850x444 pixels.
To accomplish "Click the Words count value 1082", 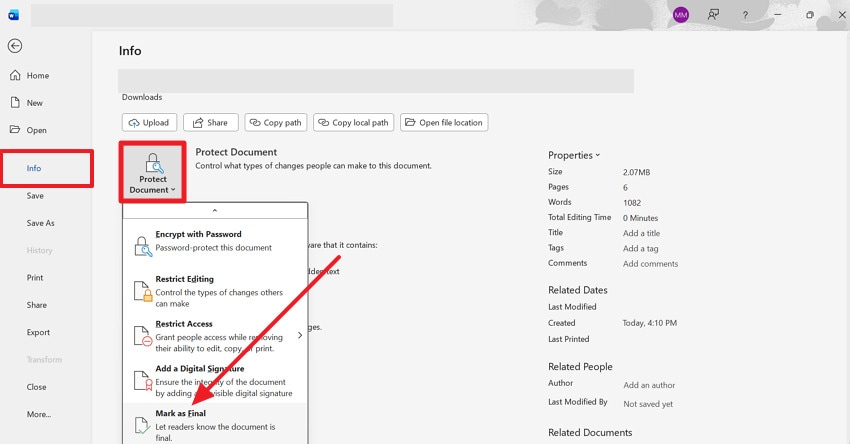I will (x=632, y=203).
